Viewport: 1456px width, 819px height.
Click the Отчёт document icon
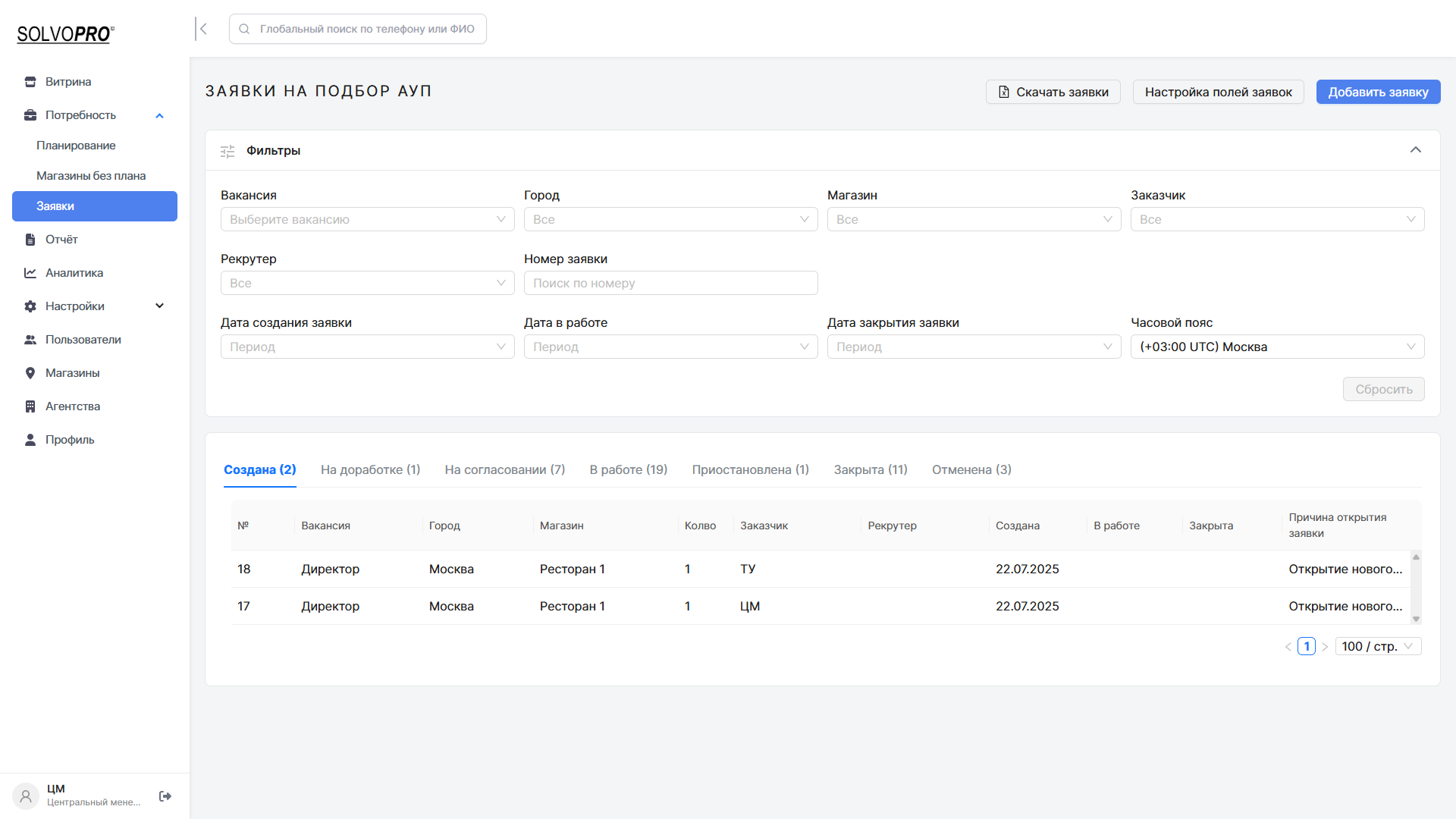30,240
